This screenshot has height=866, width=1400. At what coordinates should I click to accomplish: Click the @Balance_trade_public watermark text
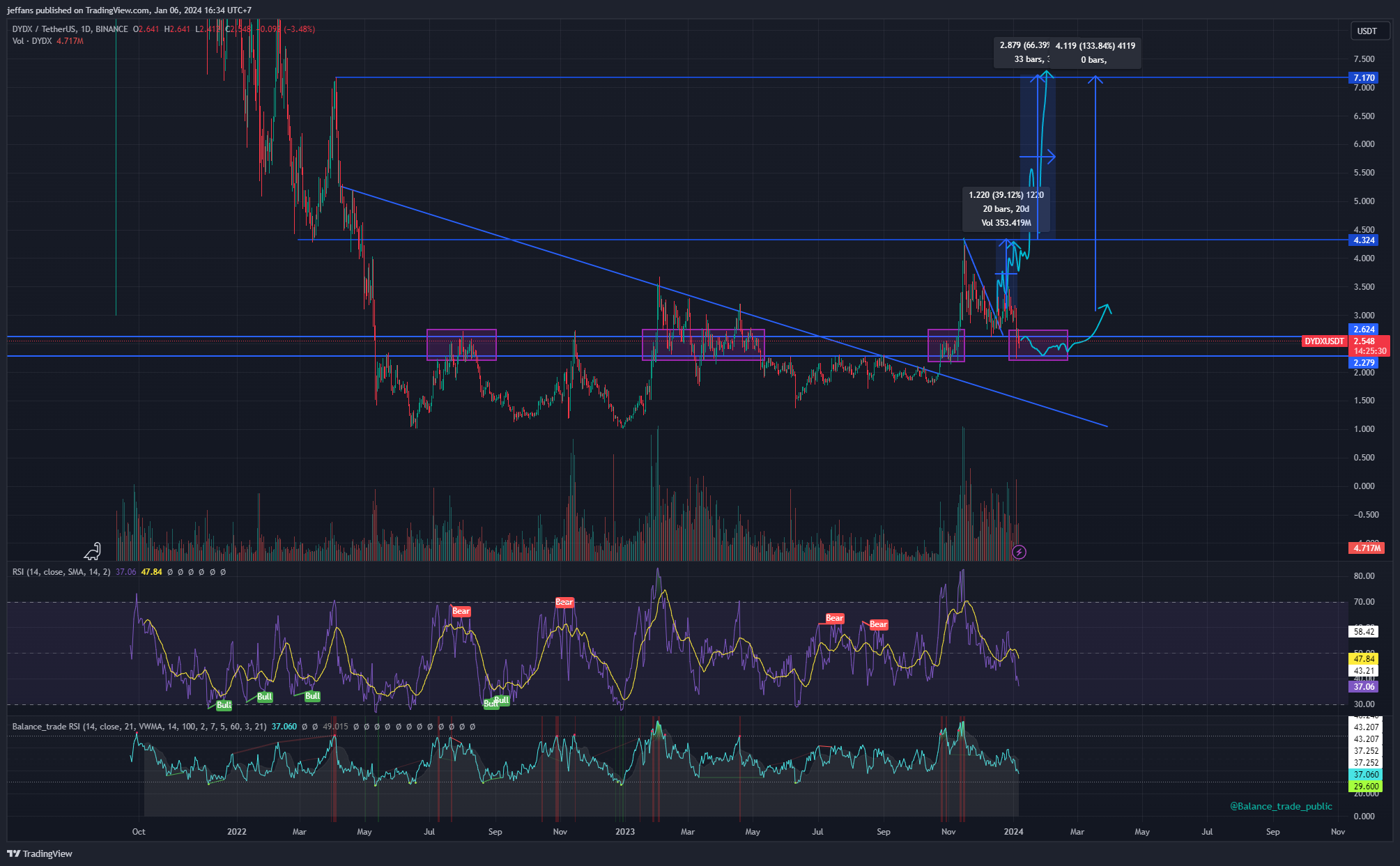(x=1281, y=806)
